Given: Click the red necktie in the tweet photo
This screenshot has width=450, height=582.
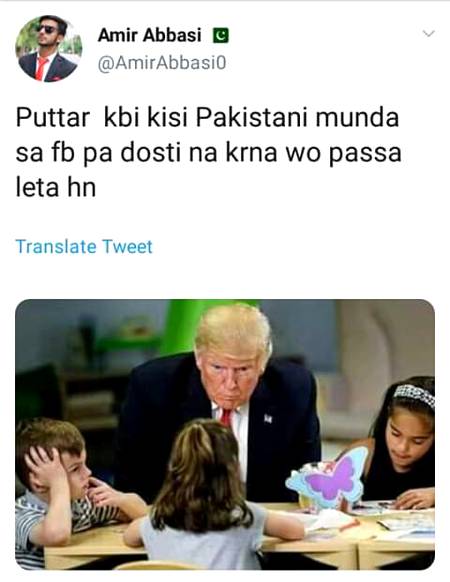Looking at the screenshot, I should [226, 416].
